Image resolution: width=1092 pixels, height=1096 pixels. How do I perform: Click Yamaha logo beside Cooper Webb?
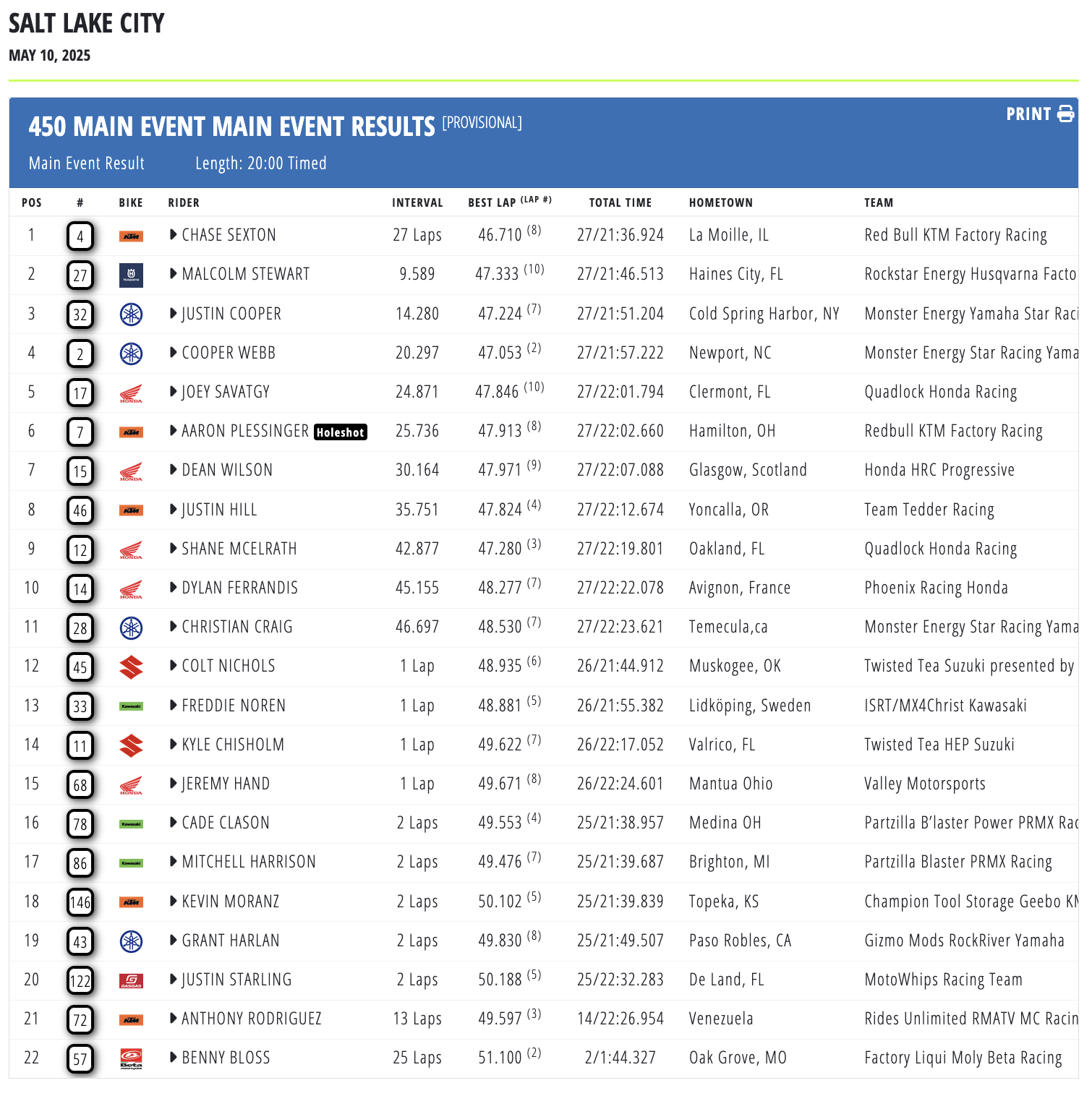pos(131,354)
